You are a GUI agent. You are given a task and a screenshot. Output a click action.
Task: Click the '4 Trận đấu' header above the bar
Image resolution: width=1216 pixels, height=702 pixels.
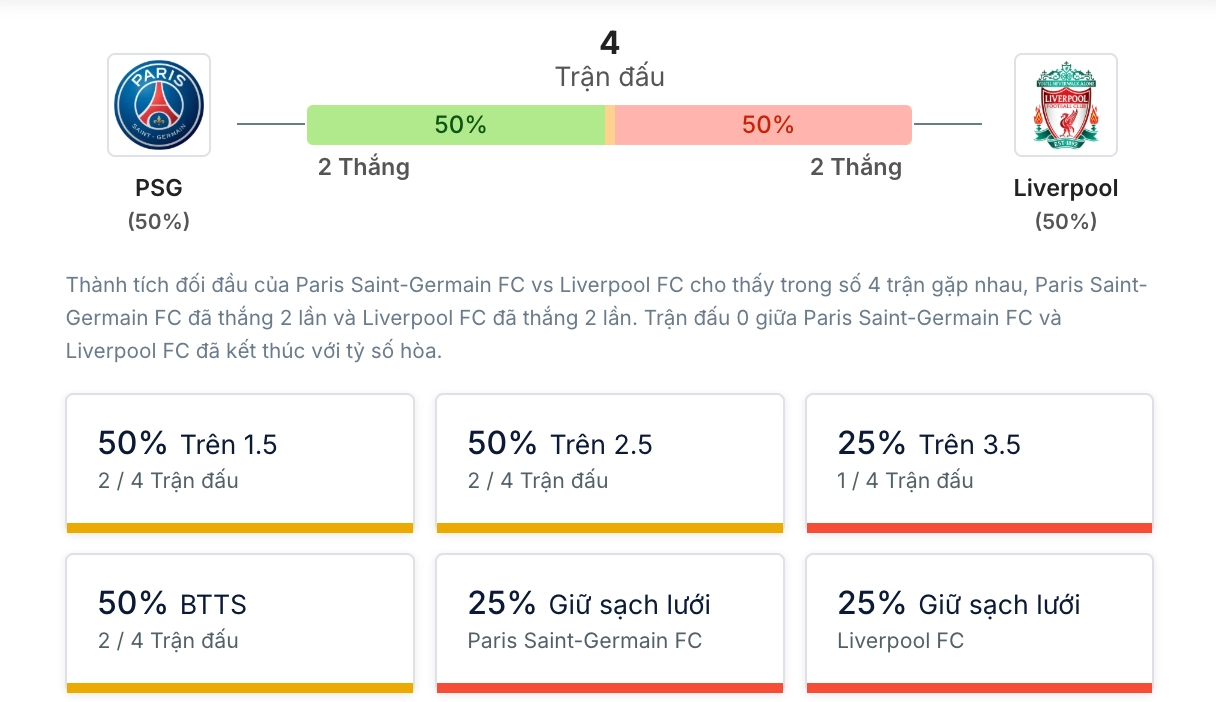608,58
